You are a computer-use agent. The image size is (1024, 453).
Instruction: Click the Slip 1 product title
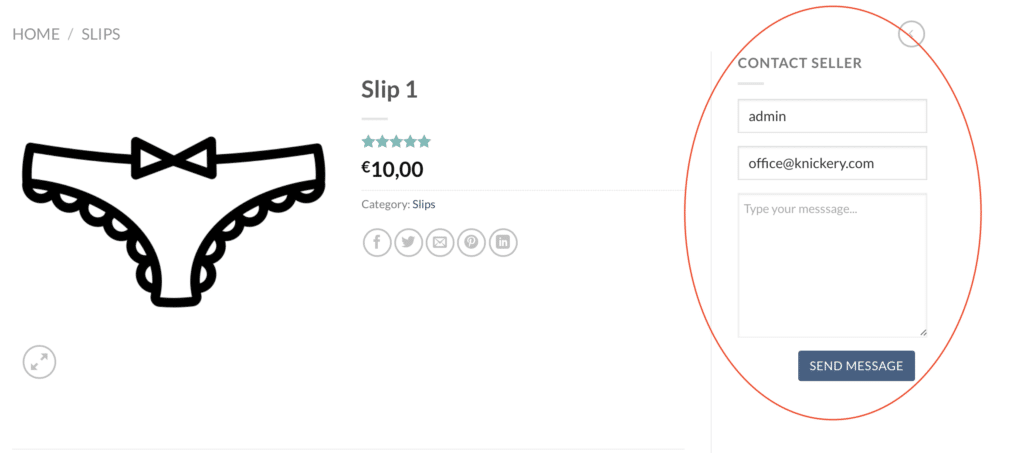pyautogui.click(x=389, y=89)
